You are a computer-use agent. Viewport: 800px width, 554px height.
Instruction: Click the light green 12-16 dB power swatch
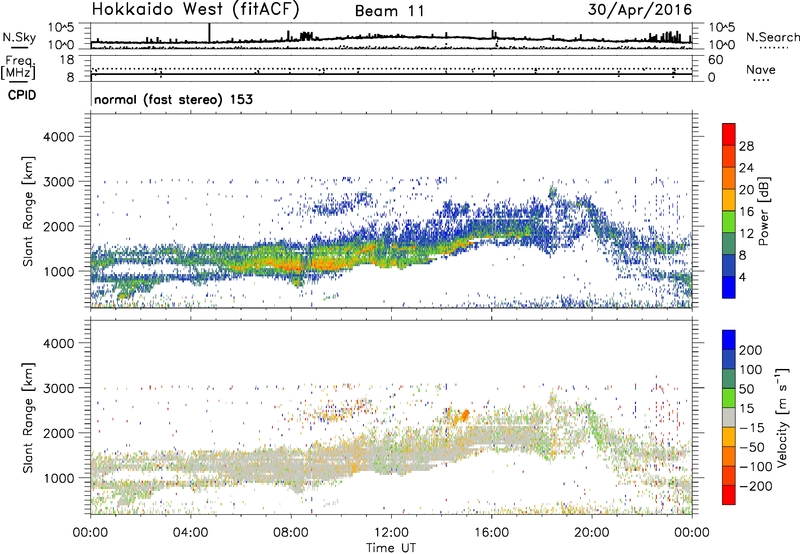point(729,222)
